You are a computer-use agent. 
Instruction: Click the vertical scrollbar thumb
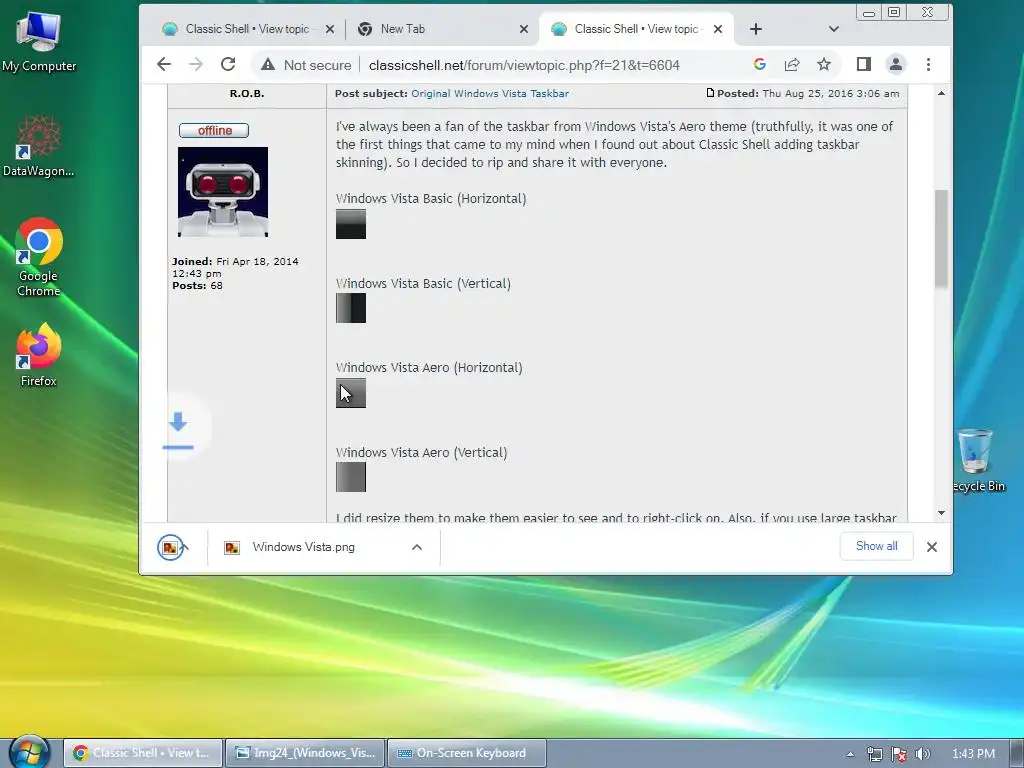[941, 239]
